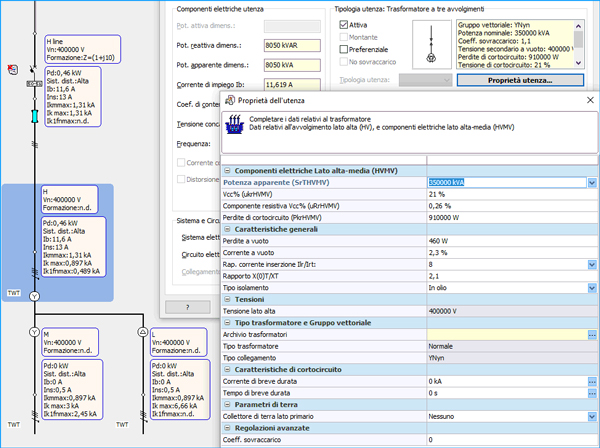Collapse Caratteristiche di cortocircuito section
The height and width of the screenshot is (448, 600).
tap(227, 370)
